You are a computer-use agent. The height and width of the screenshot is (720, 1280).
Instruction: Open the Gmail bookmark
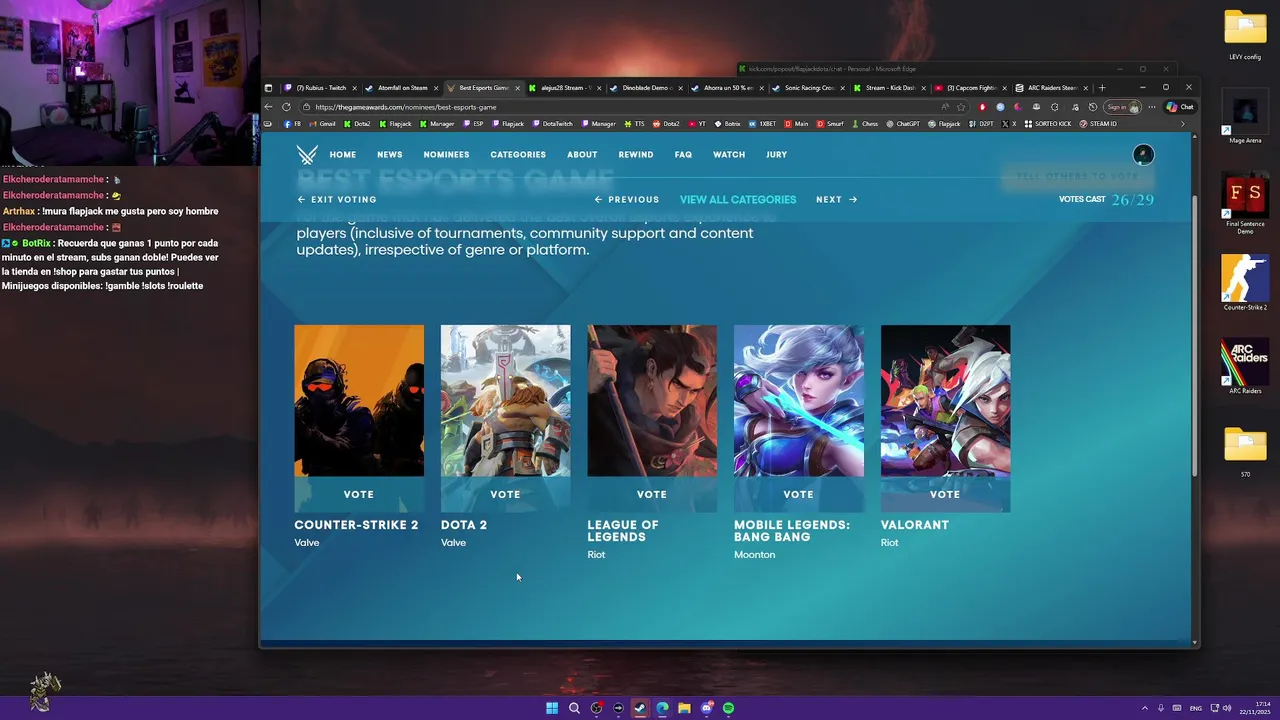coord(322,124)
